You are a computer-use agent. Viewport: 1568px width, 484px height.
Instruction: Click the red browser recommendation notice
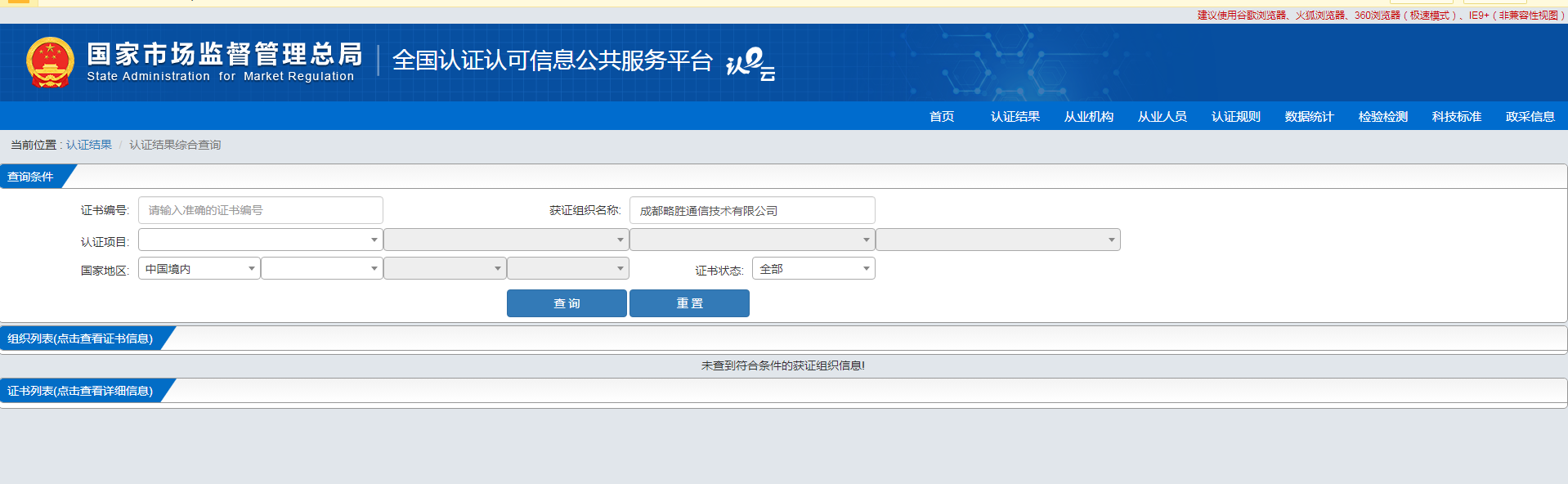pyautogui.click(x=1381, y=16)
